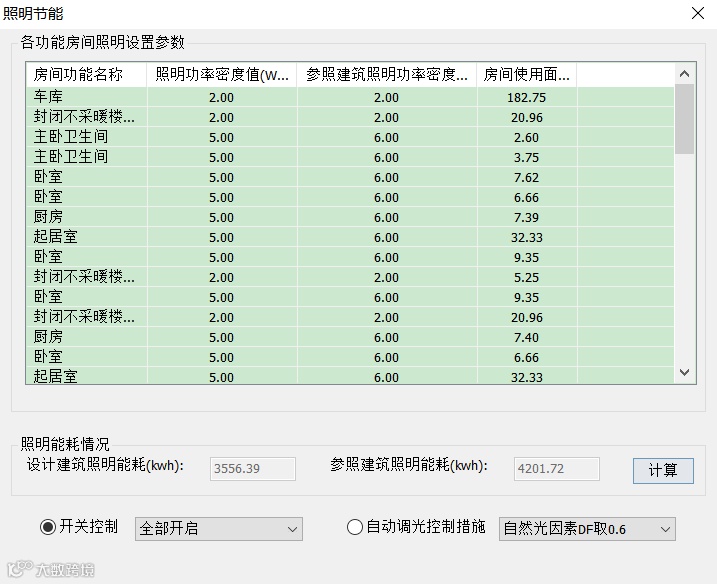Select the 卧室 row with area 7.62
717x584 pixels.
pos(350,177)
